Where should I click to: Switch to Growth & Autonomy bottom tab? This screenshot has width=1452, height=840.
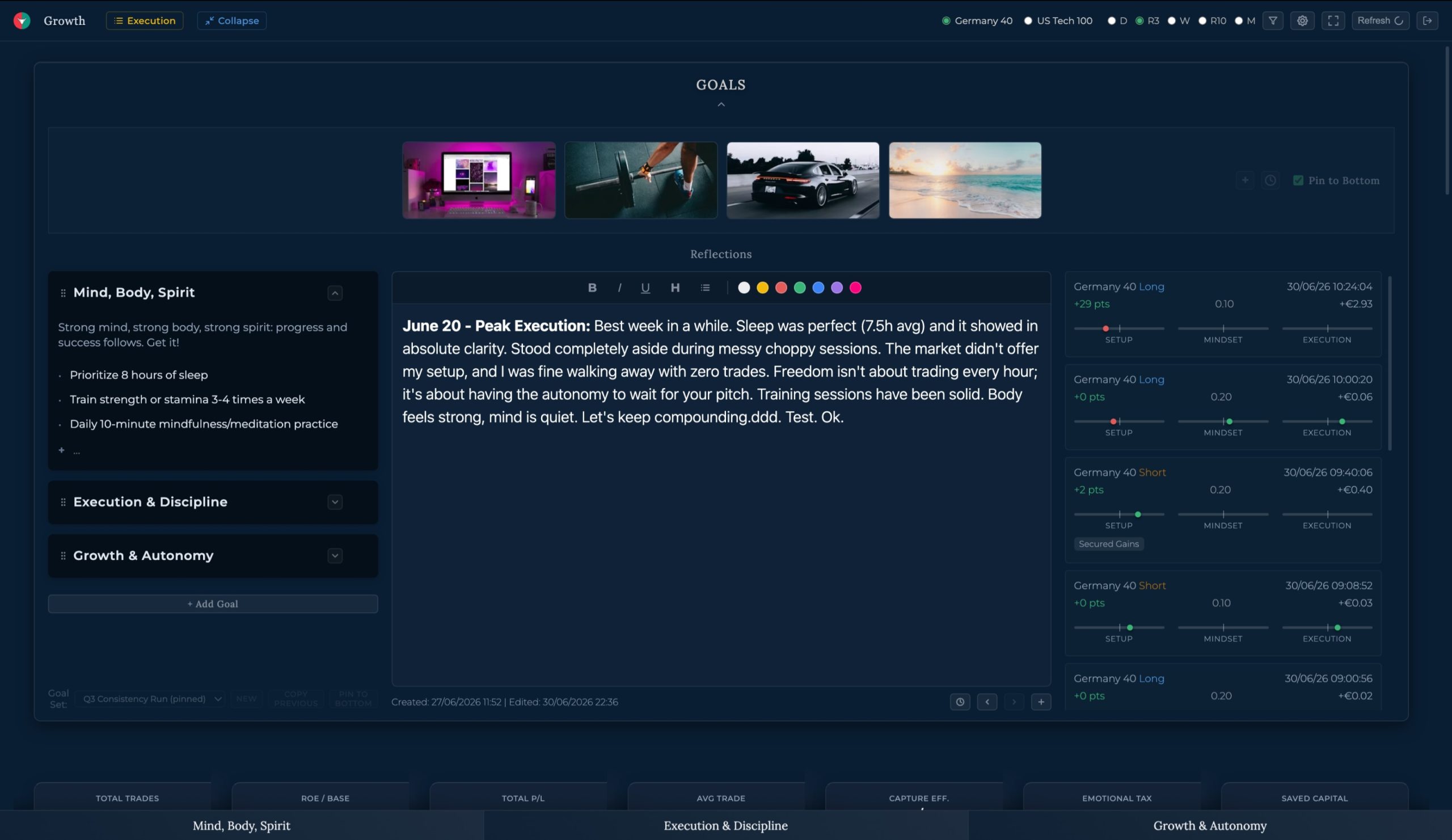[1209, 825]
